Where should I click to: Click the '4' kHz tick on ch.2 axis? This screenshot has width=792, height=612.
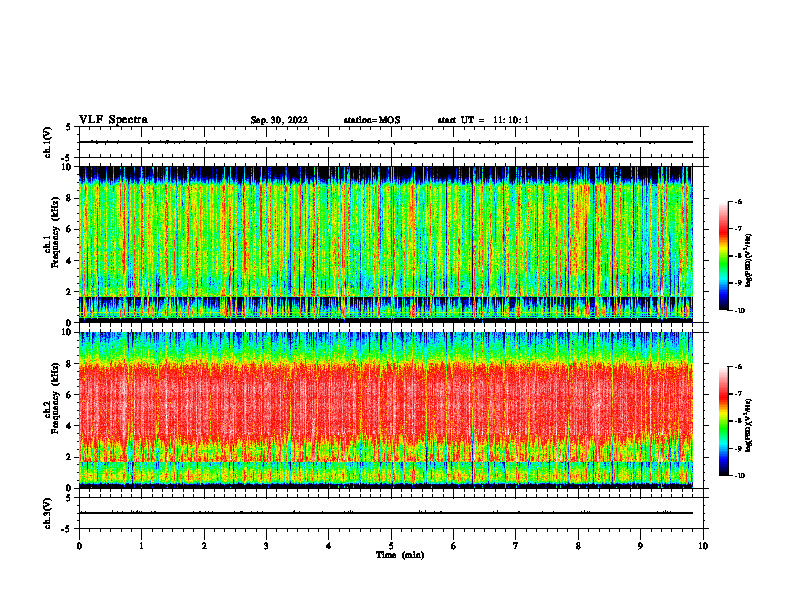70,426
